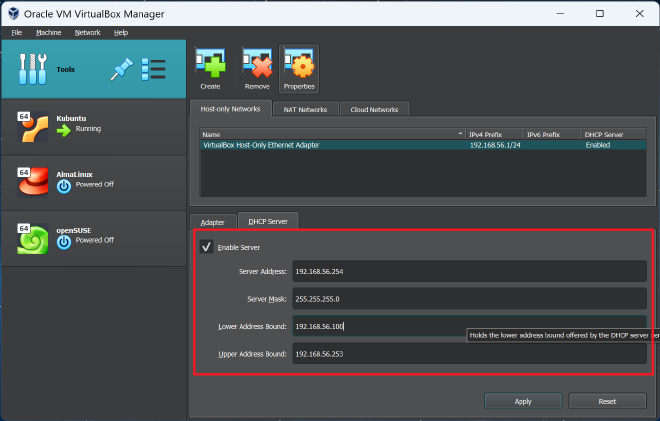The image size is (660, 421).
Task: Sort by the Name column header
Action: pyautogui.click(x=333, y=134)
